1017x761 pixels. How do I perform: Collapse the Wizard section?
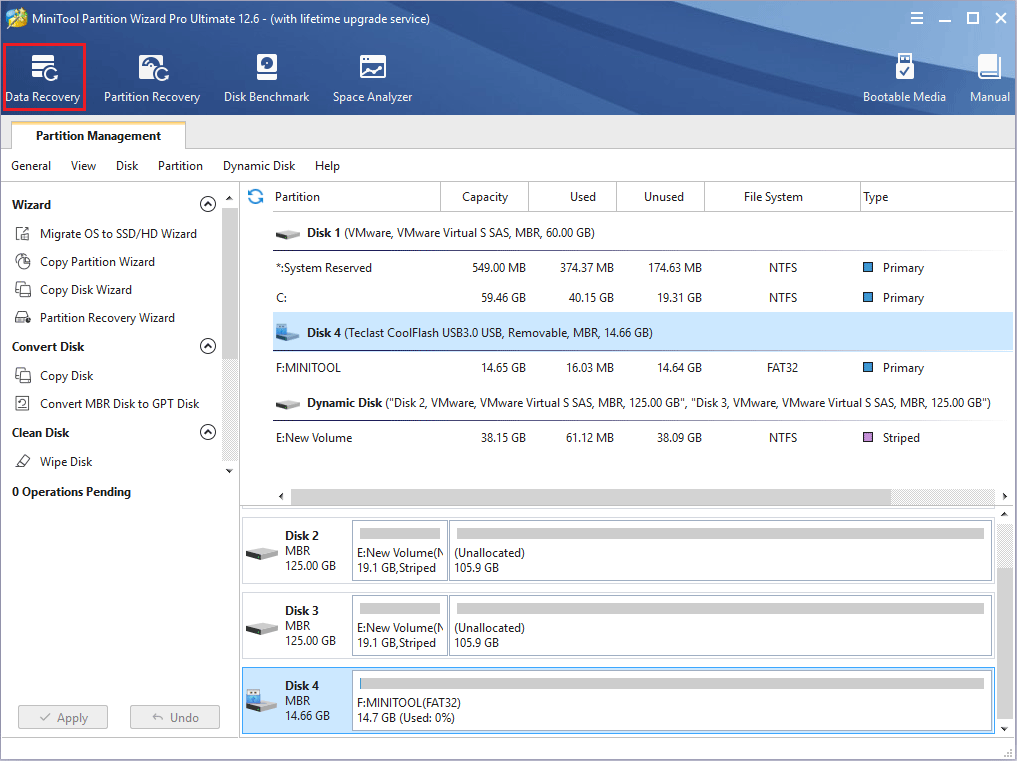(x=207, y=203)
